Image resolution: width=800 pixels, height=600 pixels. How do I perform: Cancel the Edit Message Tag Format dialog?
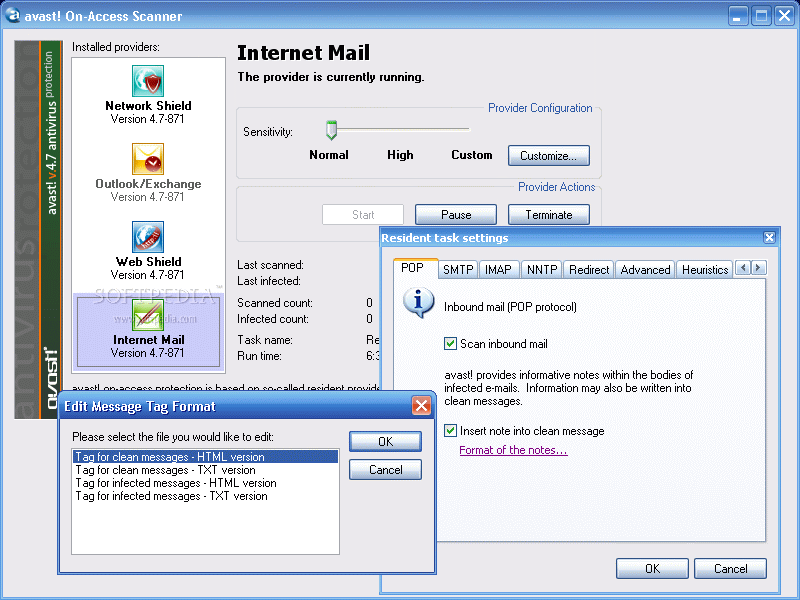(x=385, y=470)
